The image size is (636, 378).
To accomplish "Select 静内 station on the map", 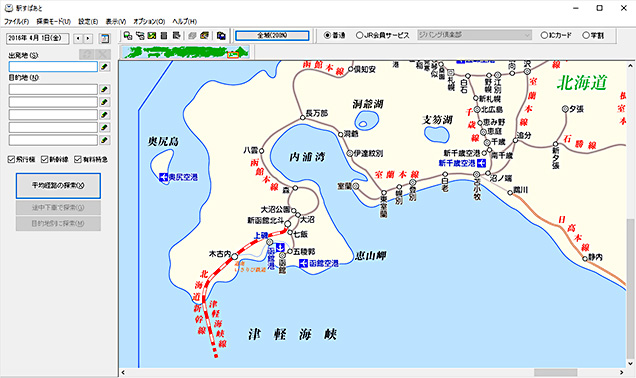I will click(585, 258).
